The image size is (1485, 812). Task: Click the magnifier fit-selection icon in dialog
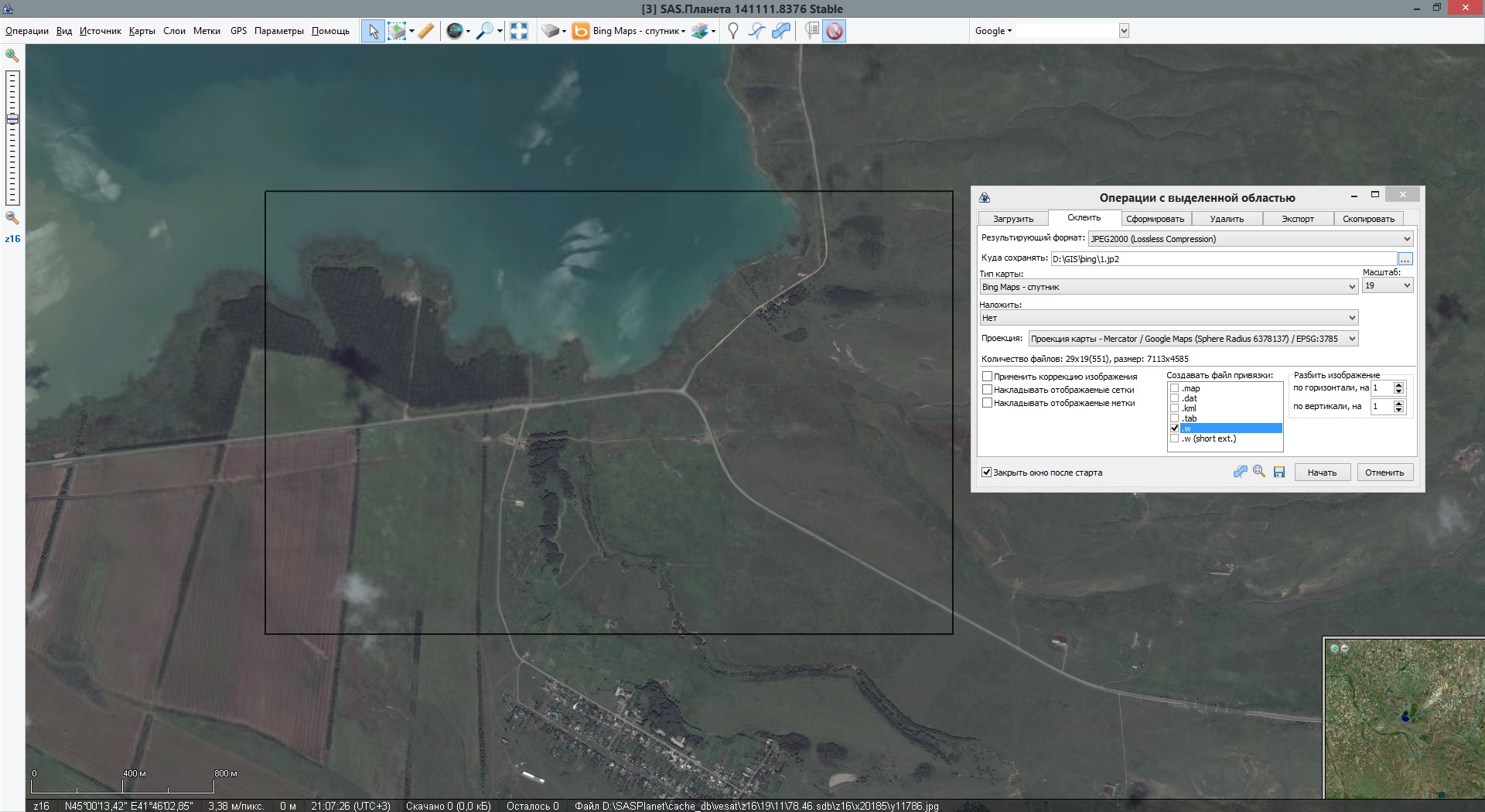click(1259, 472)
